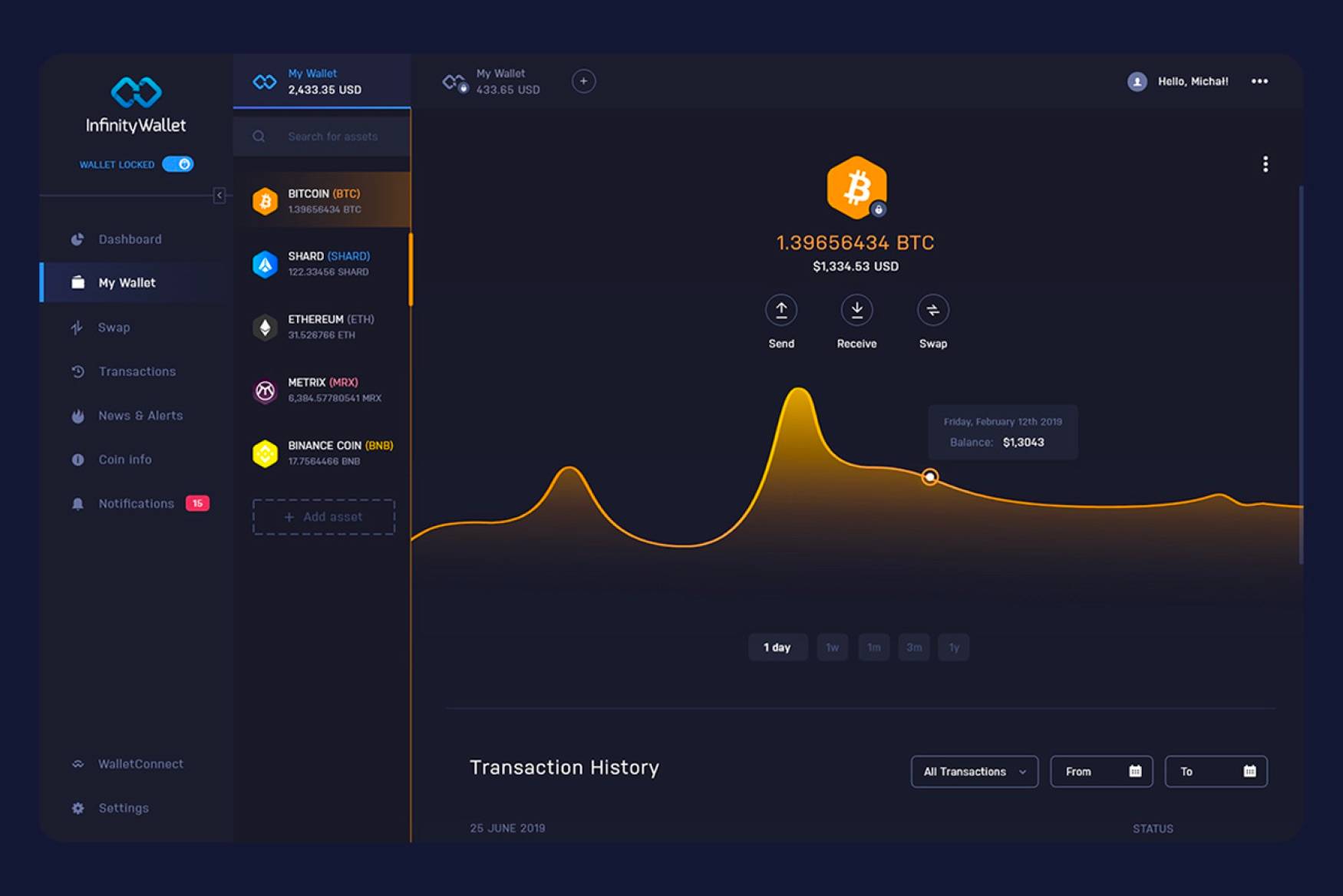
Task: Click the Binance Coin icon
Action: (x=265, y=453)
